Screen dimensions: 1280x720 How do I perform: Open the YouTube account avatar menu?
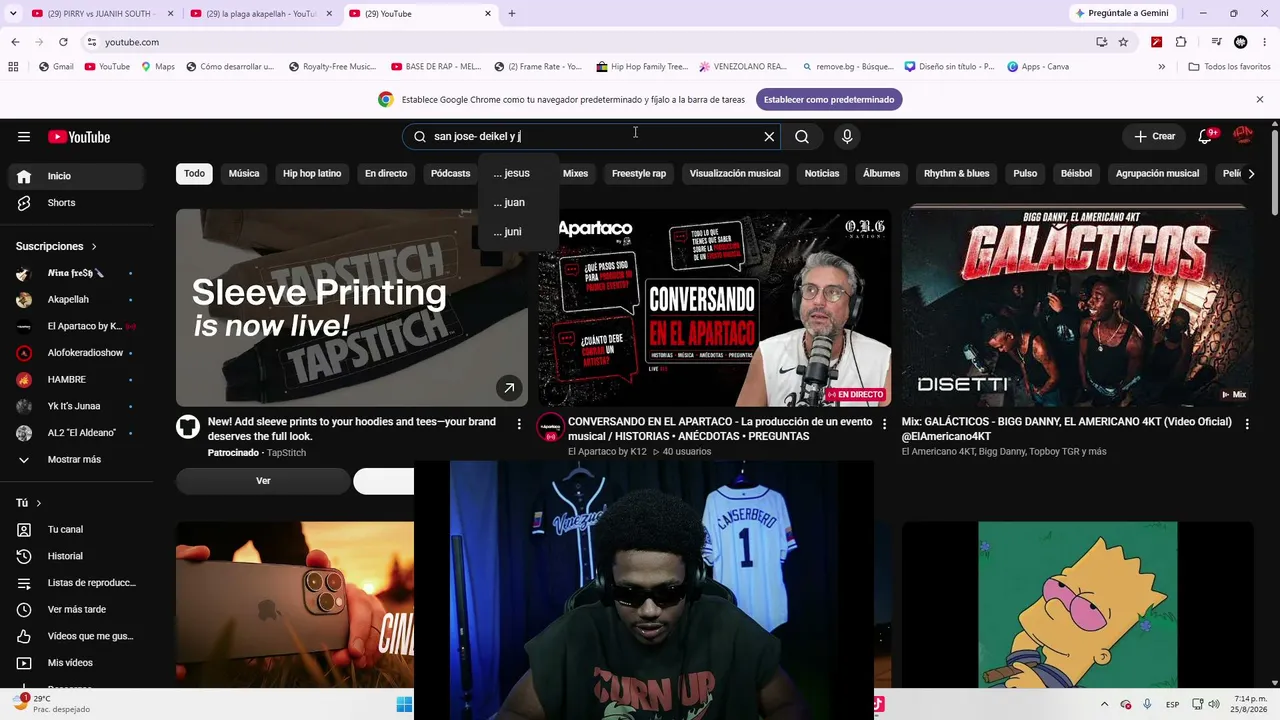pyautogui.click(x=1243, y=136)
